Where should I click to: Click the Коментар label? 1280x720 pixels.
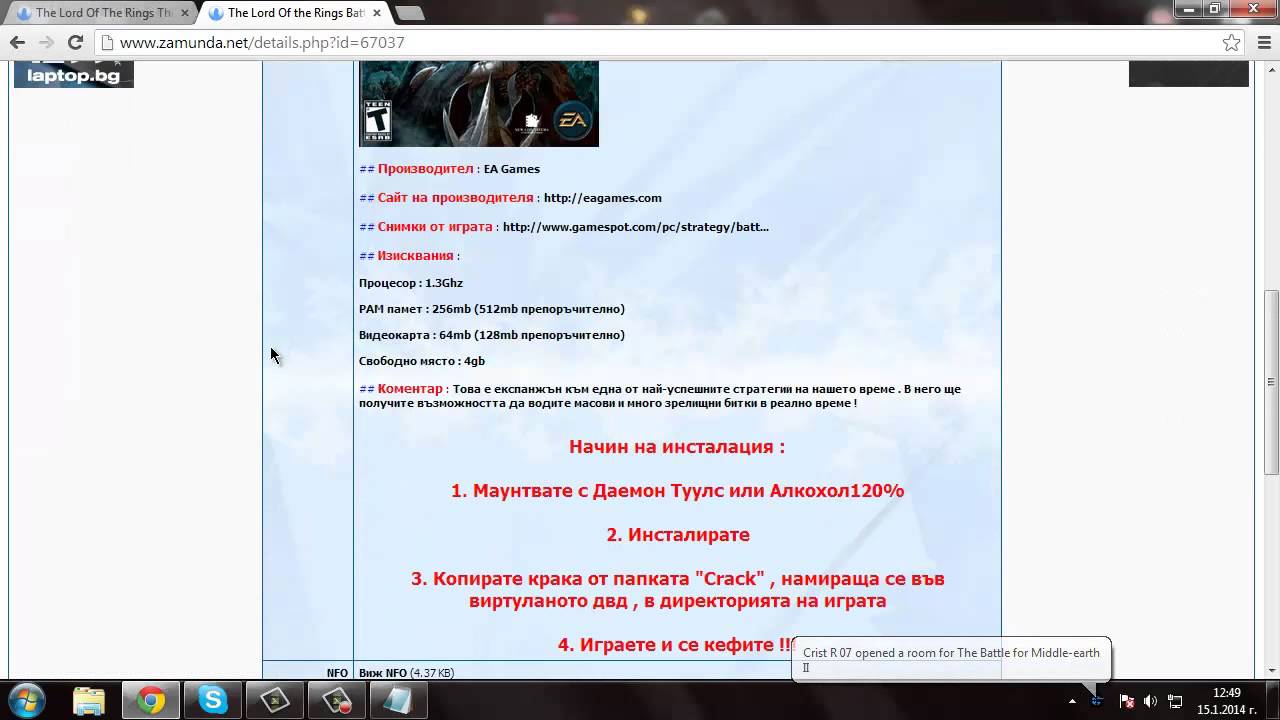click(x=410, y=389)
